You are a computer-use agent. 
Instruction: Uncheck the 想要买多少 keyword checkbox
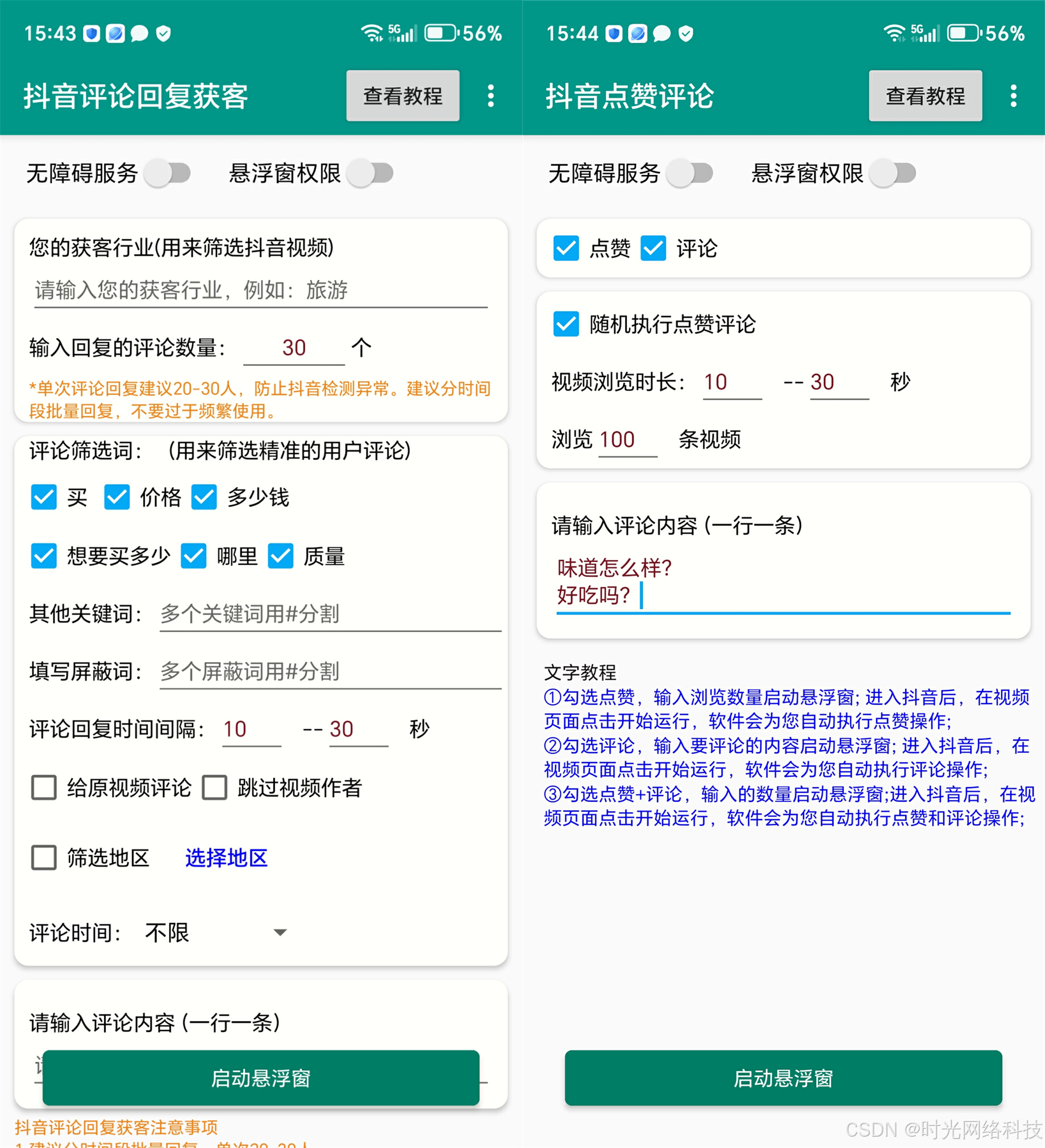[44, 556]
